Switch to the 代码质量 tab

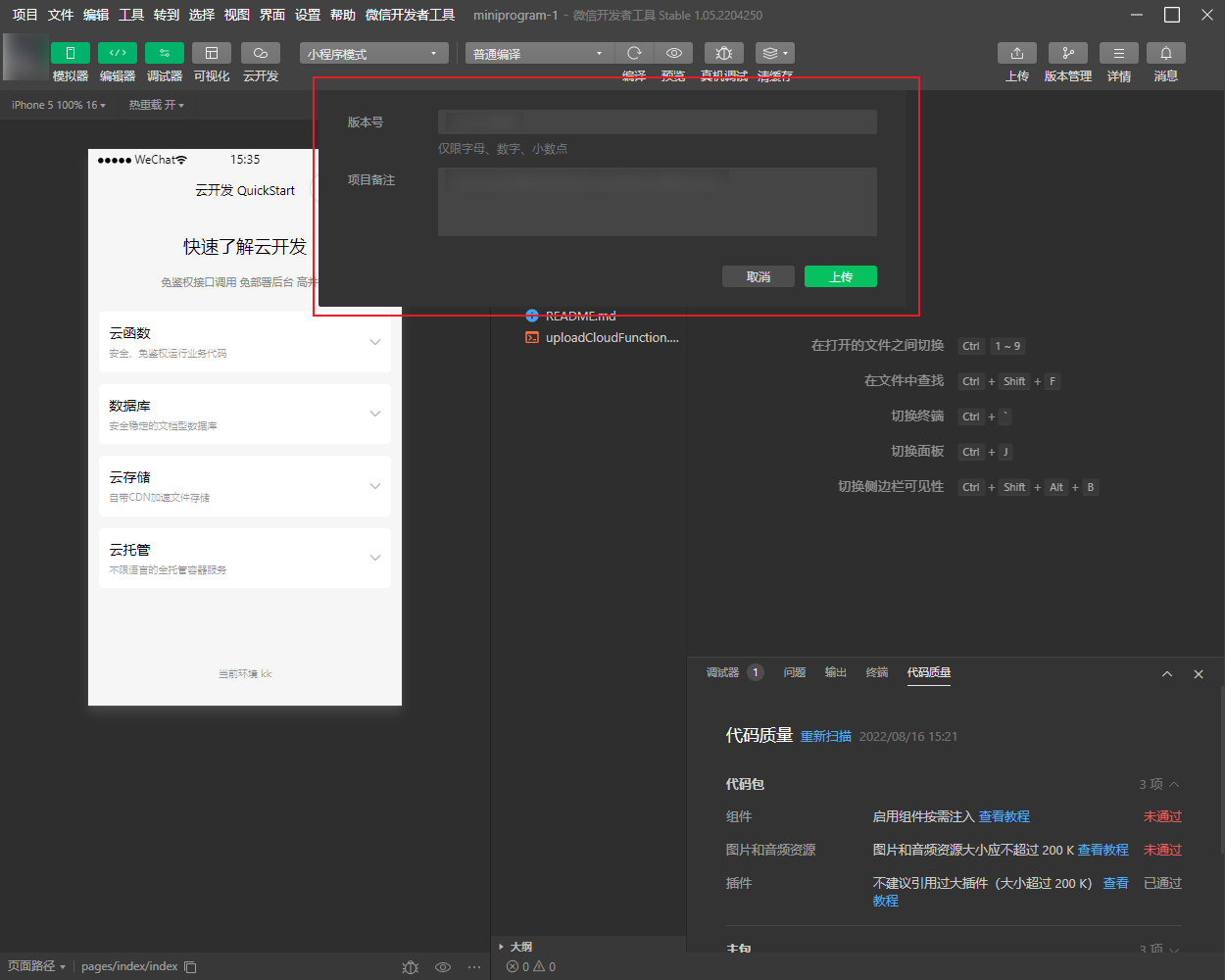point(929,672)
